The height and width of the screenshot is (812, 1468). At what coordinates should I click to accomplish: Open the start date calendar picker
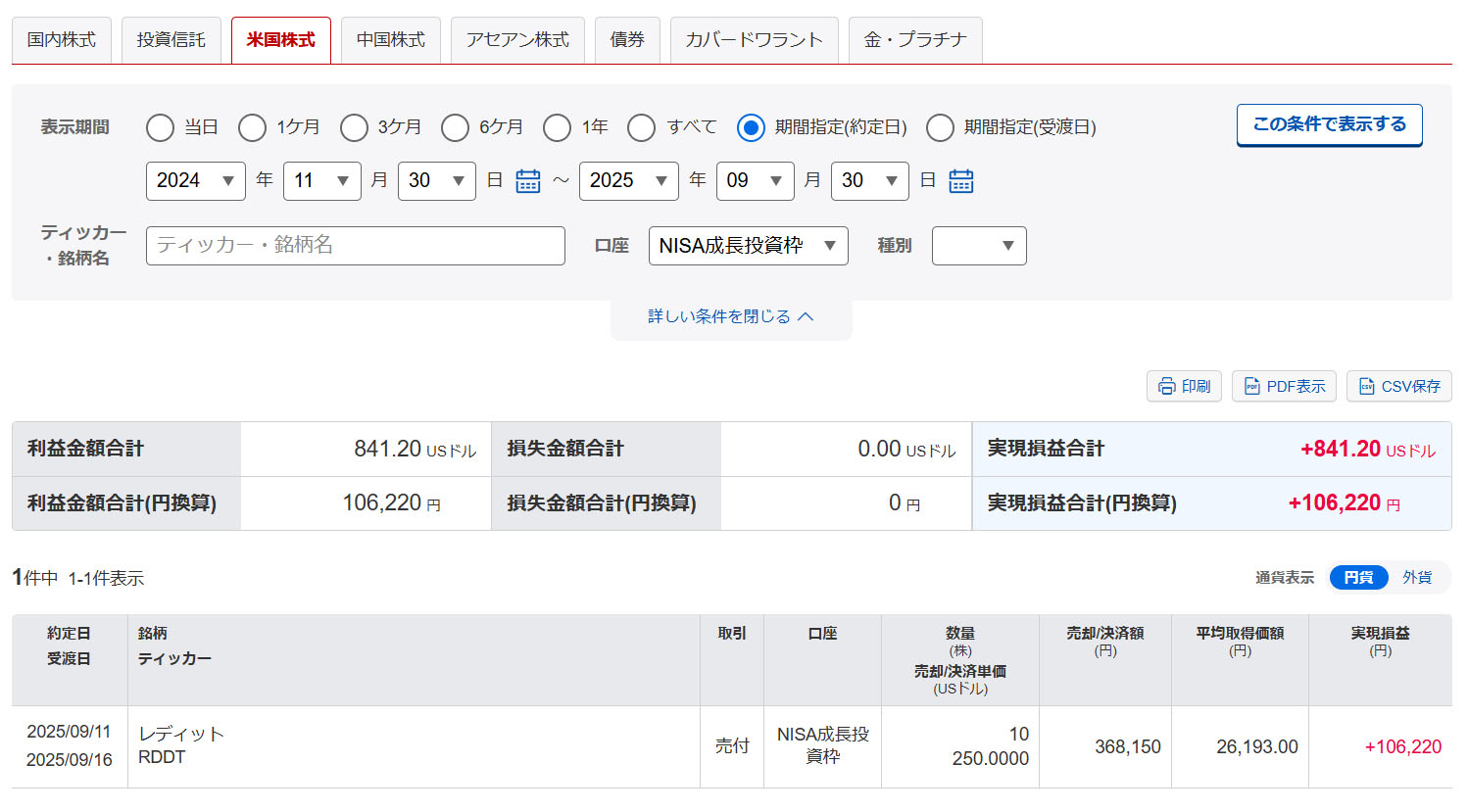528,181
